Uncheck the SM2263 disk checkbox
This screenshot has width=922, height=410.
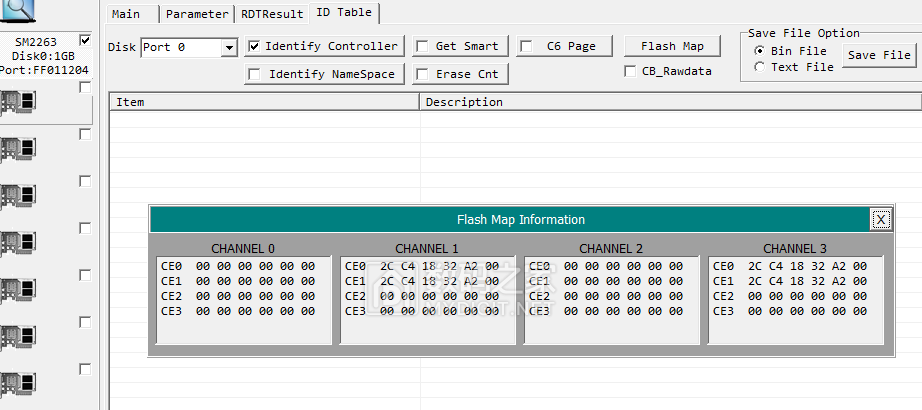click(85, 41)
